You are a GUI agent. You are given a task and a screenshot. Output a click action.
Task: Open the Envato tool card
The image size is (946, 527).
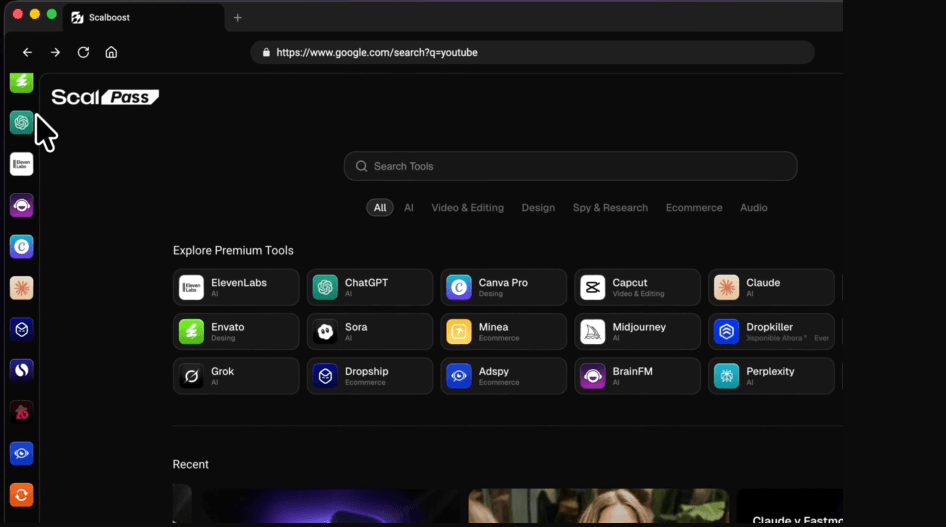tap(236, 332)
